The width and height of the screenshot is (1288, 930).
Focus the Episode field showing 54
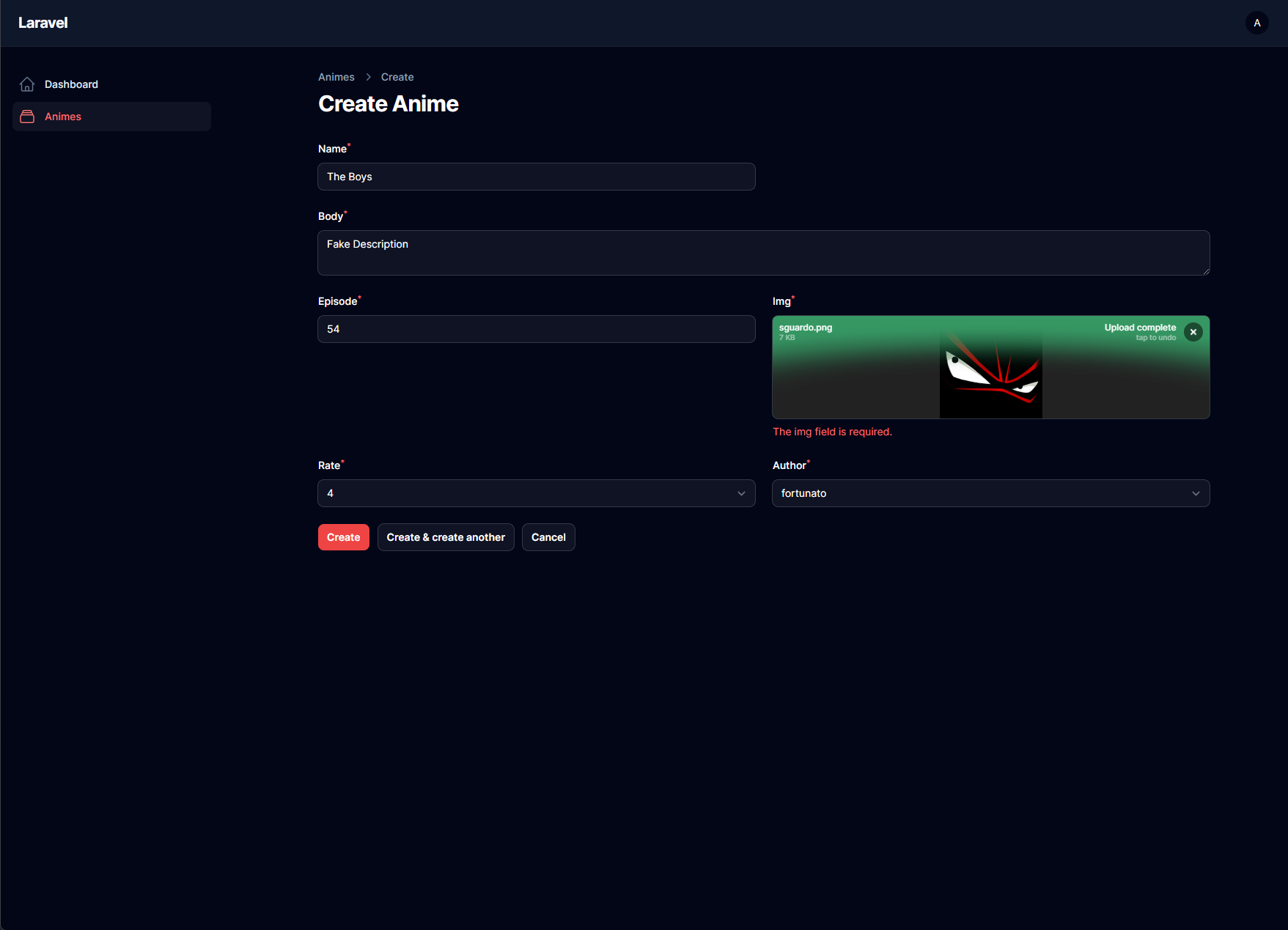(x=536, y=329)
